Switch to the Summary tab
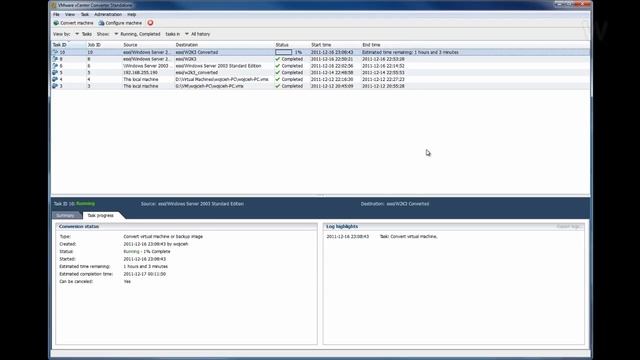 [65, 216]
